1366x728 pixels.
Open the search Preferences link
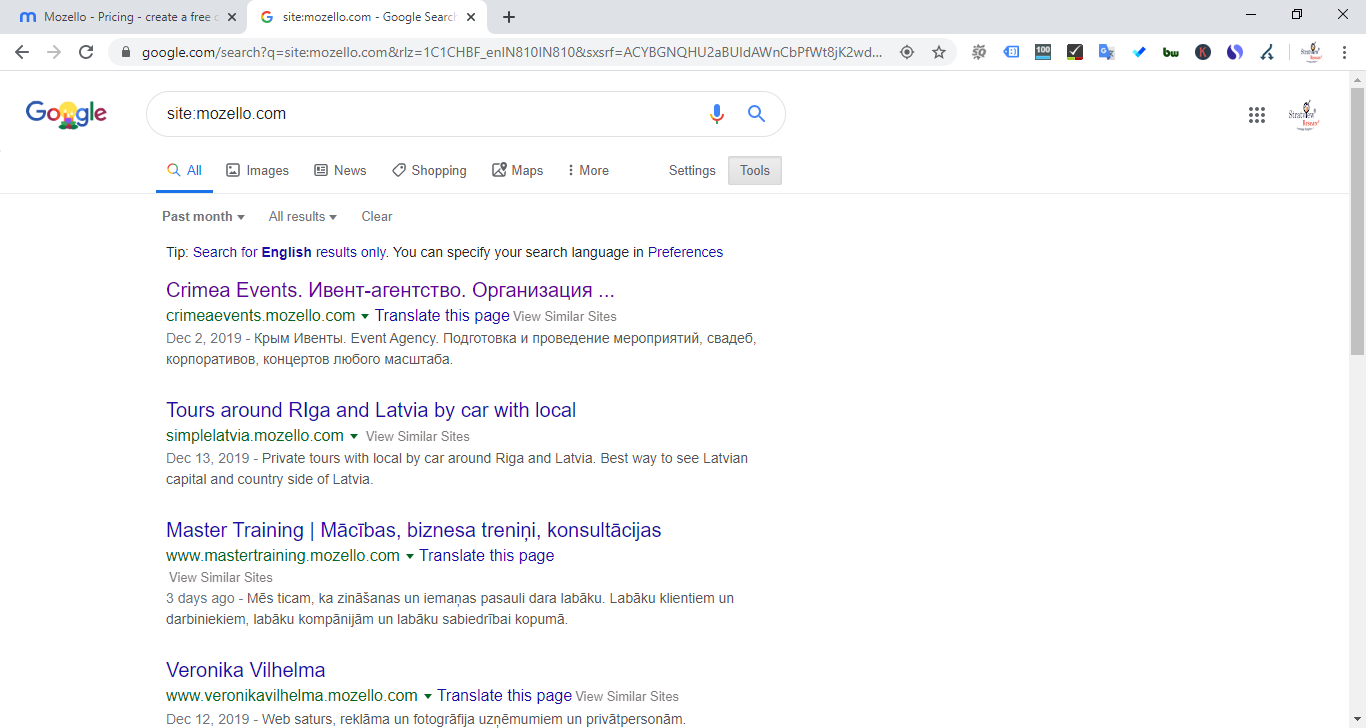(x=685, y=252)
